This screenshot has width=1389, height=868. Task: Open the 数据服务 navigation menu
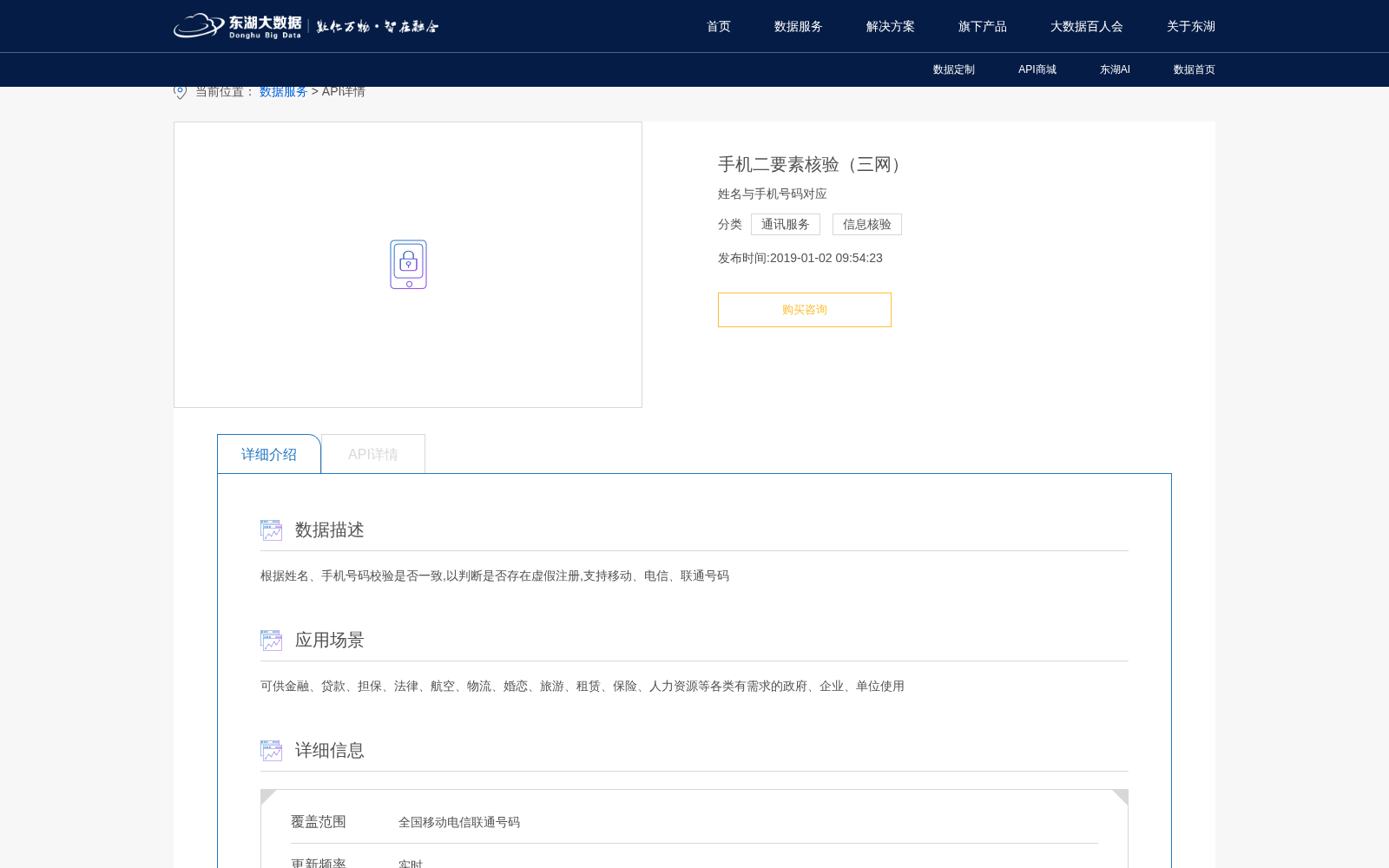click(799, 27)
